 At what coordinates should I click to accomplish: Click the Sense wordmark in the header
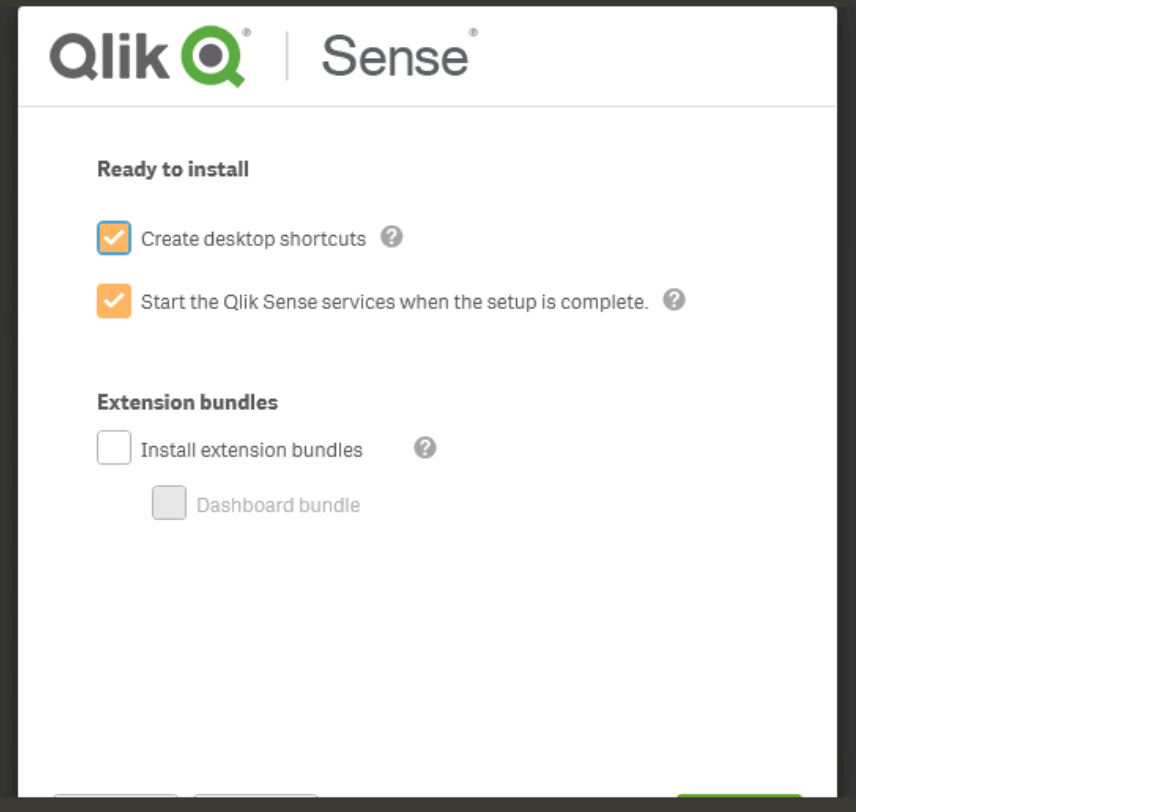pyautogui.click(x=394, y=57)
